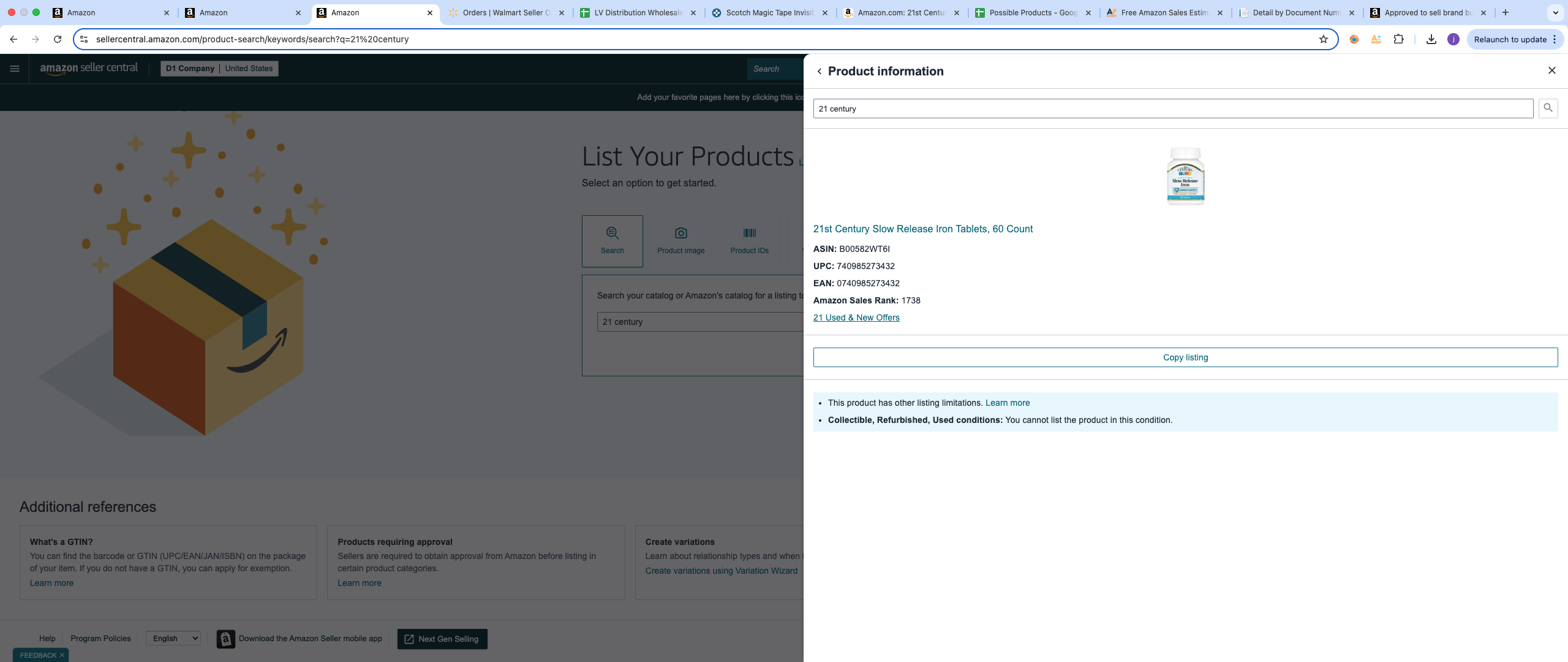Click the FEEDBACK button
The image size is (1568, 662).
(x=38, y=655)
